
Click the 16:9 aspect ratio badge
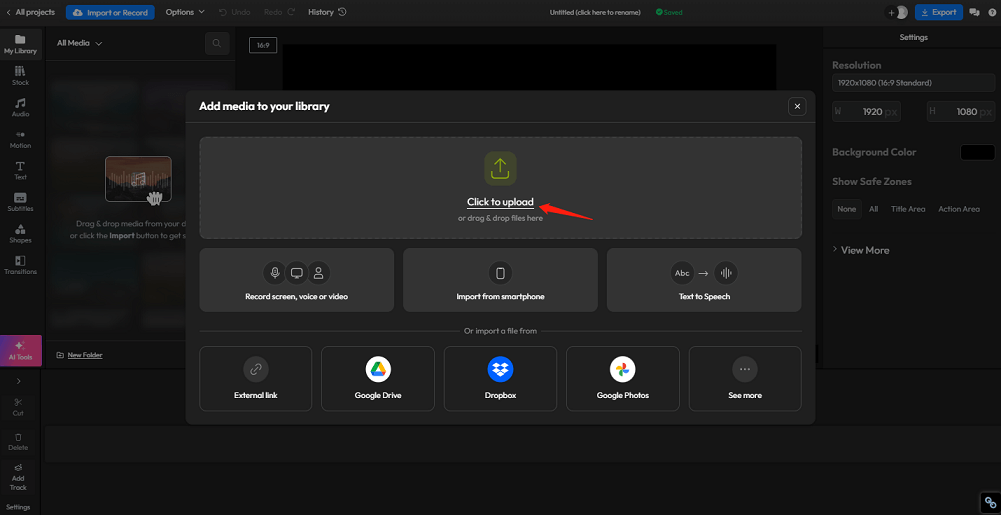(262, 45)
